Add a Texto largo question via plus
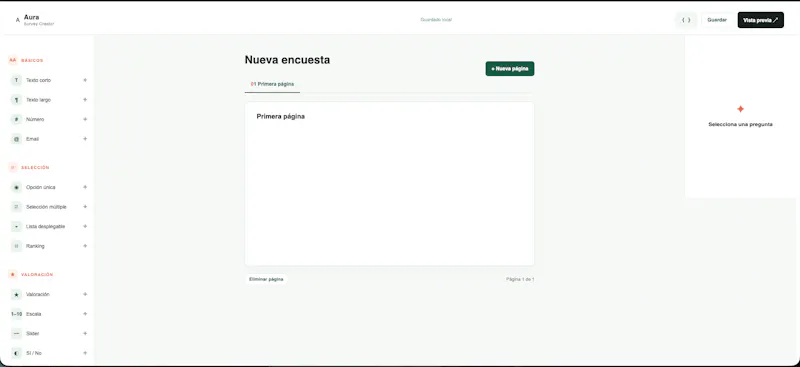The height and width of the screenshot is (367, 800). (x=85, y=100)
